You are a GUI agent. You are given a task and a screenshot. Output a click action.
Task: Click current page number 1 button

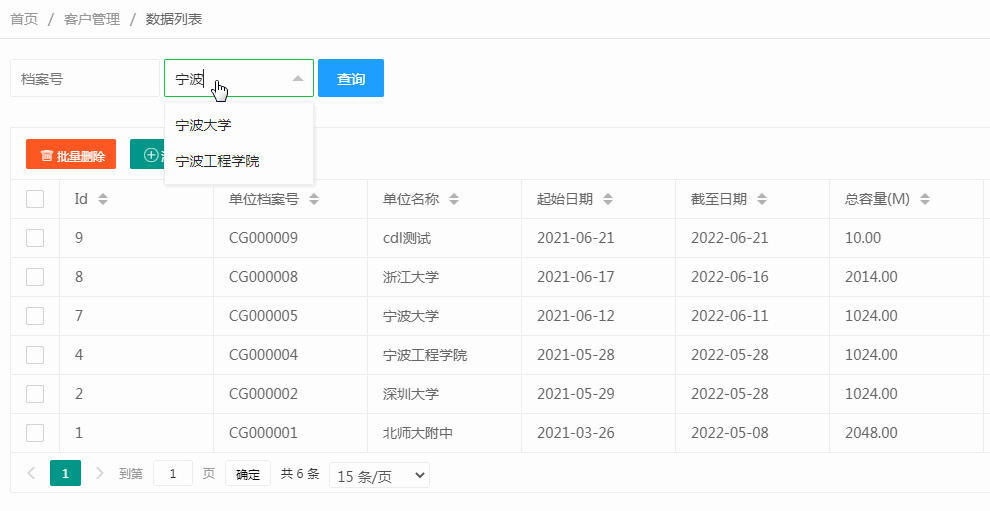[x=66, y=473]
